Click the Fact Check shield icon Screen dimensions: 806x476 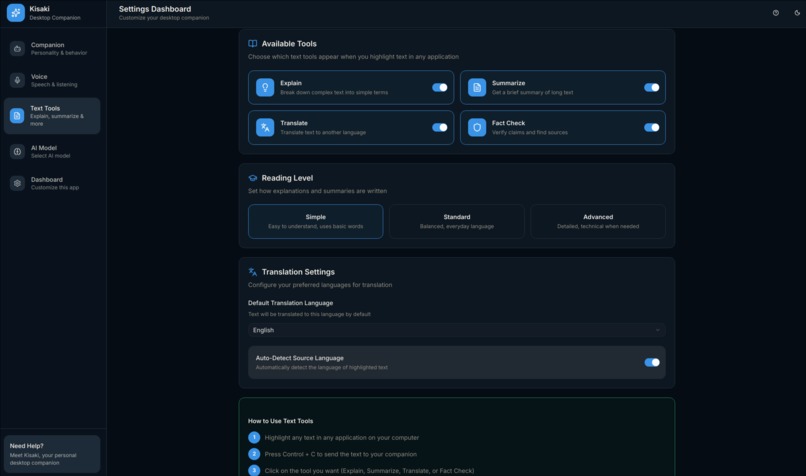(x=477, y=127)
